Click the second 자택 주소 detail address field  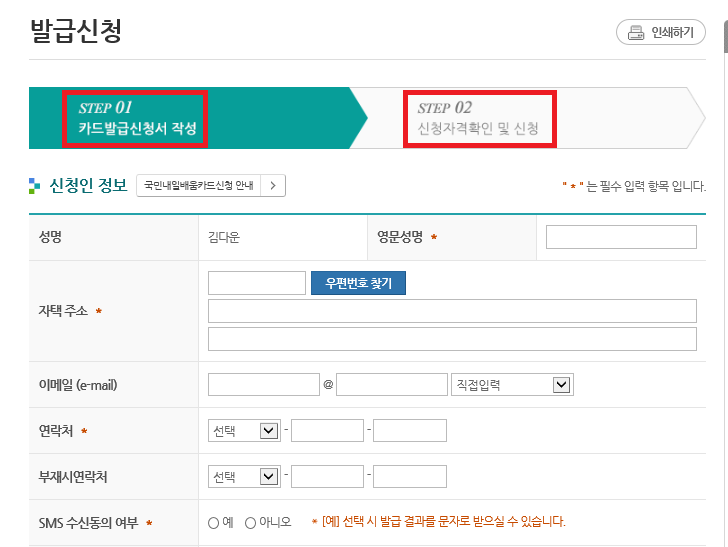[452, 339]
